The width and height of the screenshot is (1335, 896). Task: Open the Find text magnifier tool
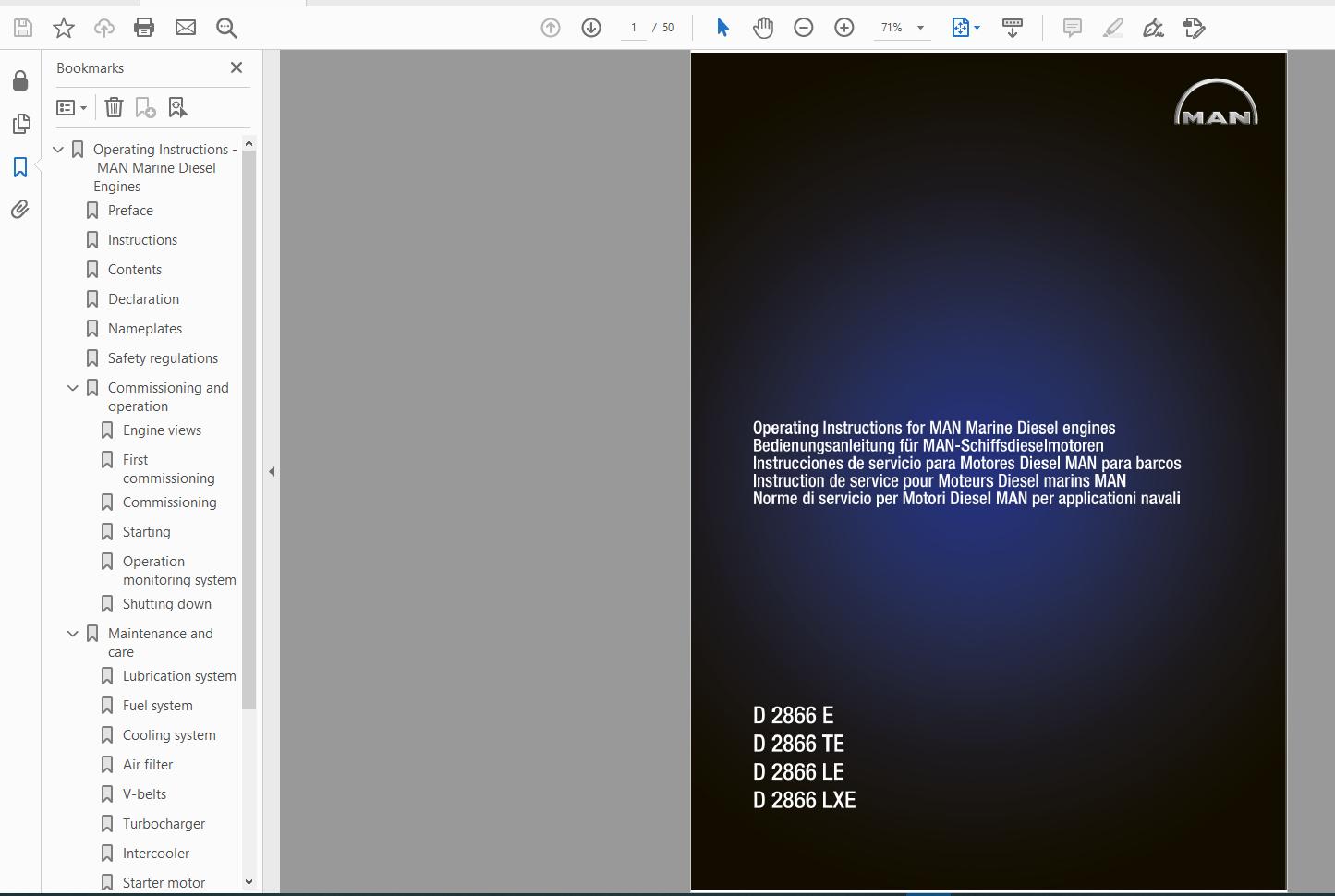(x=226, y=28)
